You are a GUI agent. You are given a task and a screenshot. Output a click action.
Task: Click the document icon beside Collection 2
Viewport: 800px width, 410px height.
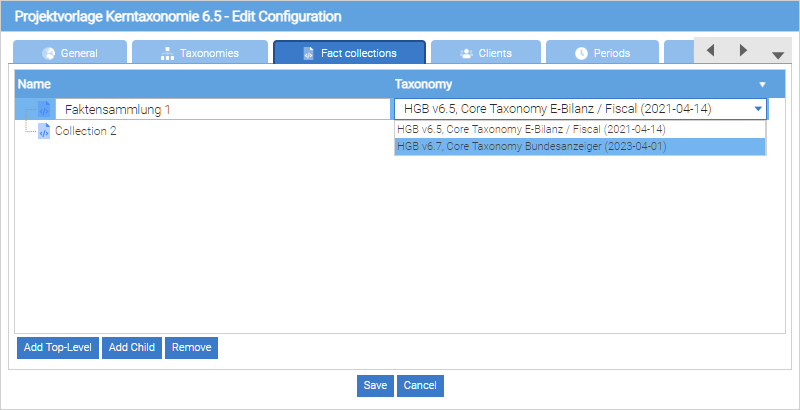pos(44,131)
